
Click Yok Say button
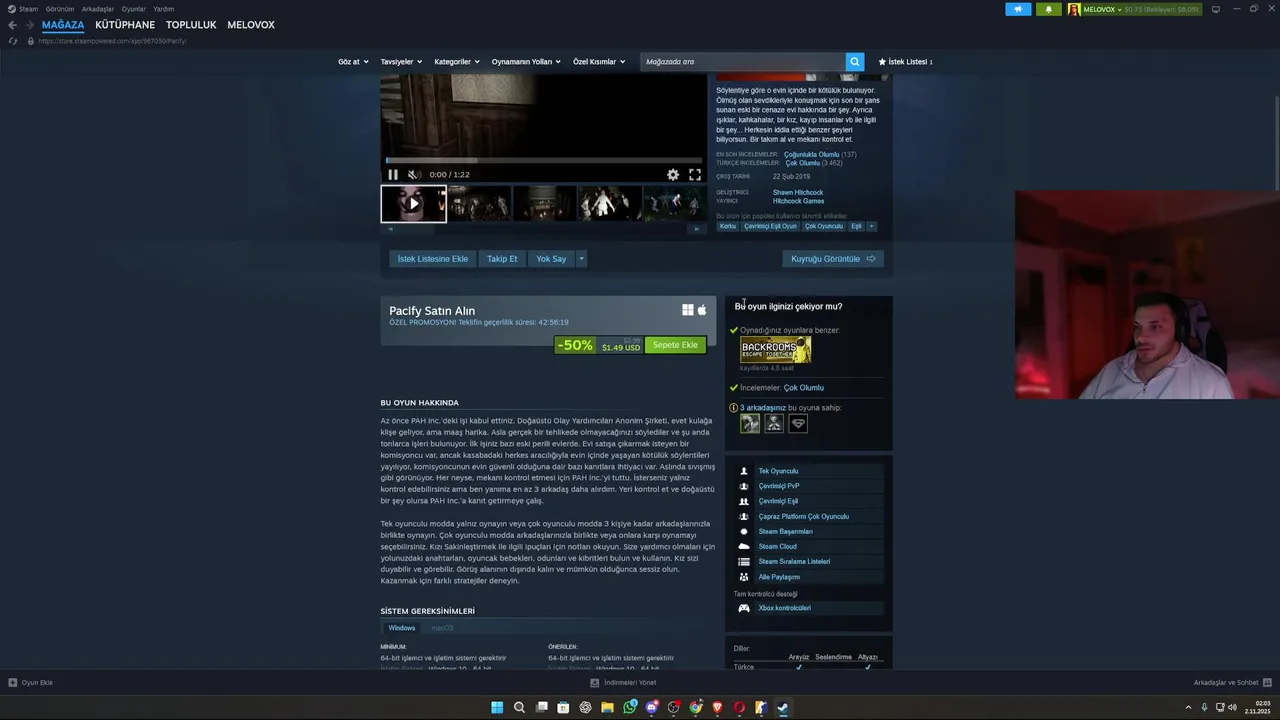[x=551, y=259]
